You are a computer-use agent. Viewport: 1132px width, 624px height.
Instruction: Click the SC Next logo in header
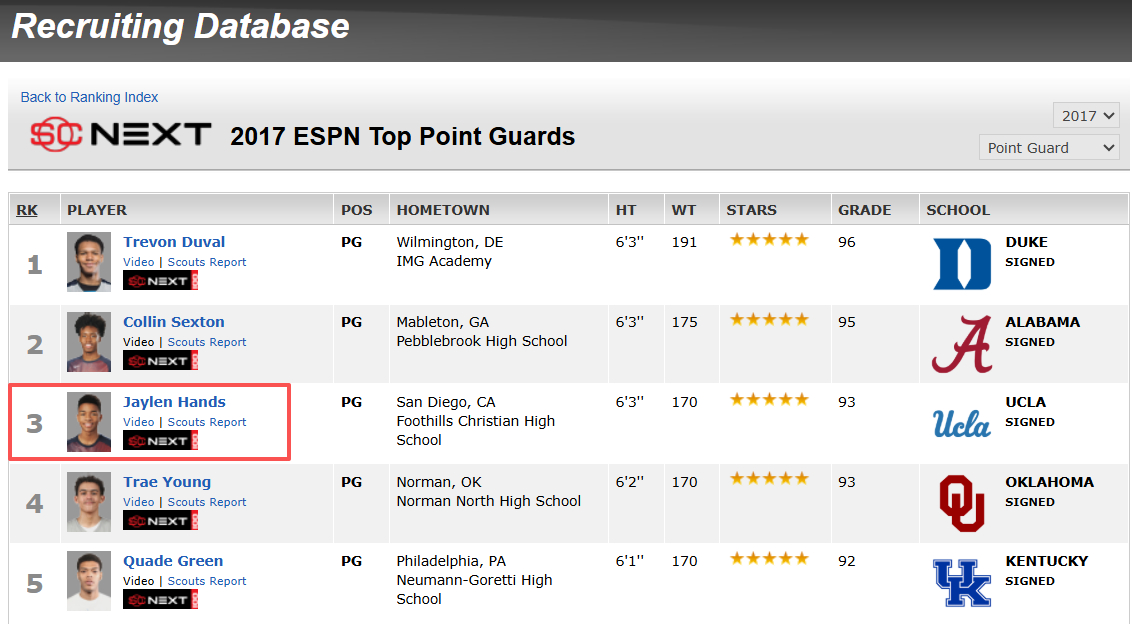coord(121,134)
